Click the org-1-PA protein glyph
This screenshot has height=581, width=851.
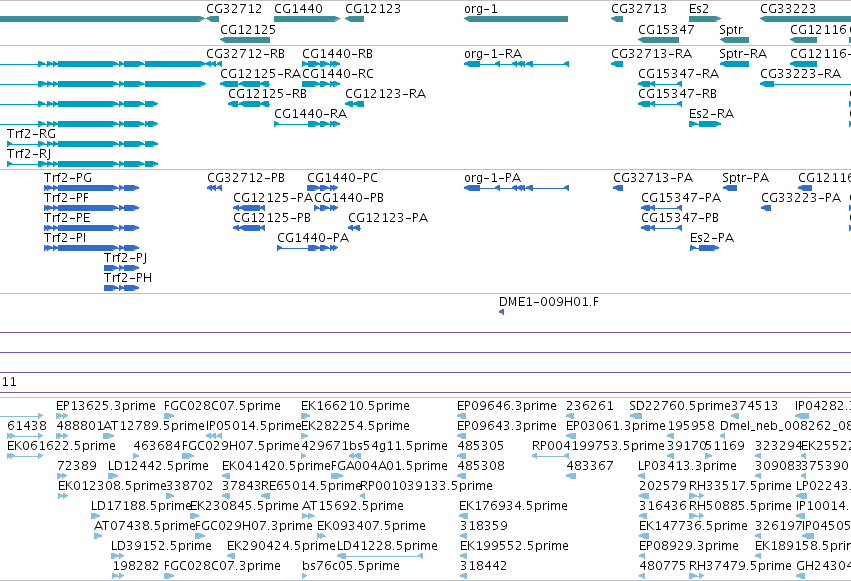click(x=516, y=188)
